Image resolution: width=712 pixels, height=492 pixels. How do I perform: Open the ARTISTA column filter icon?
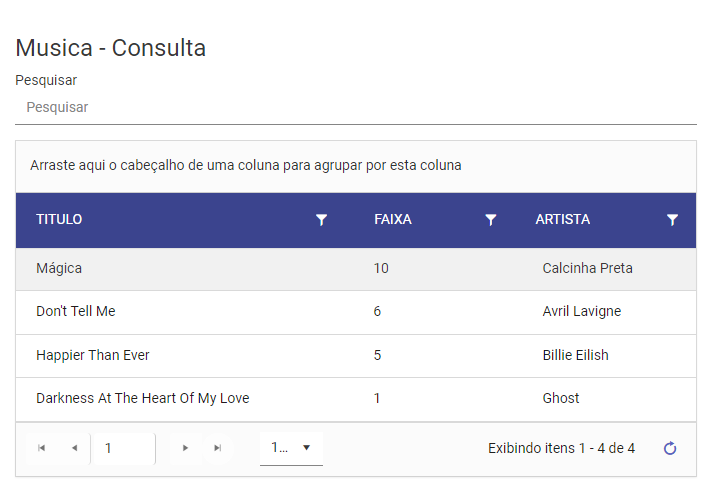click(672, 220)
